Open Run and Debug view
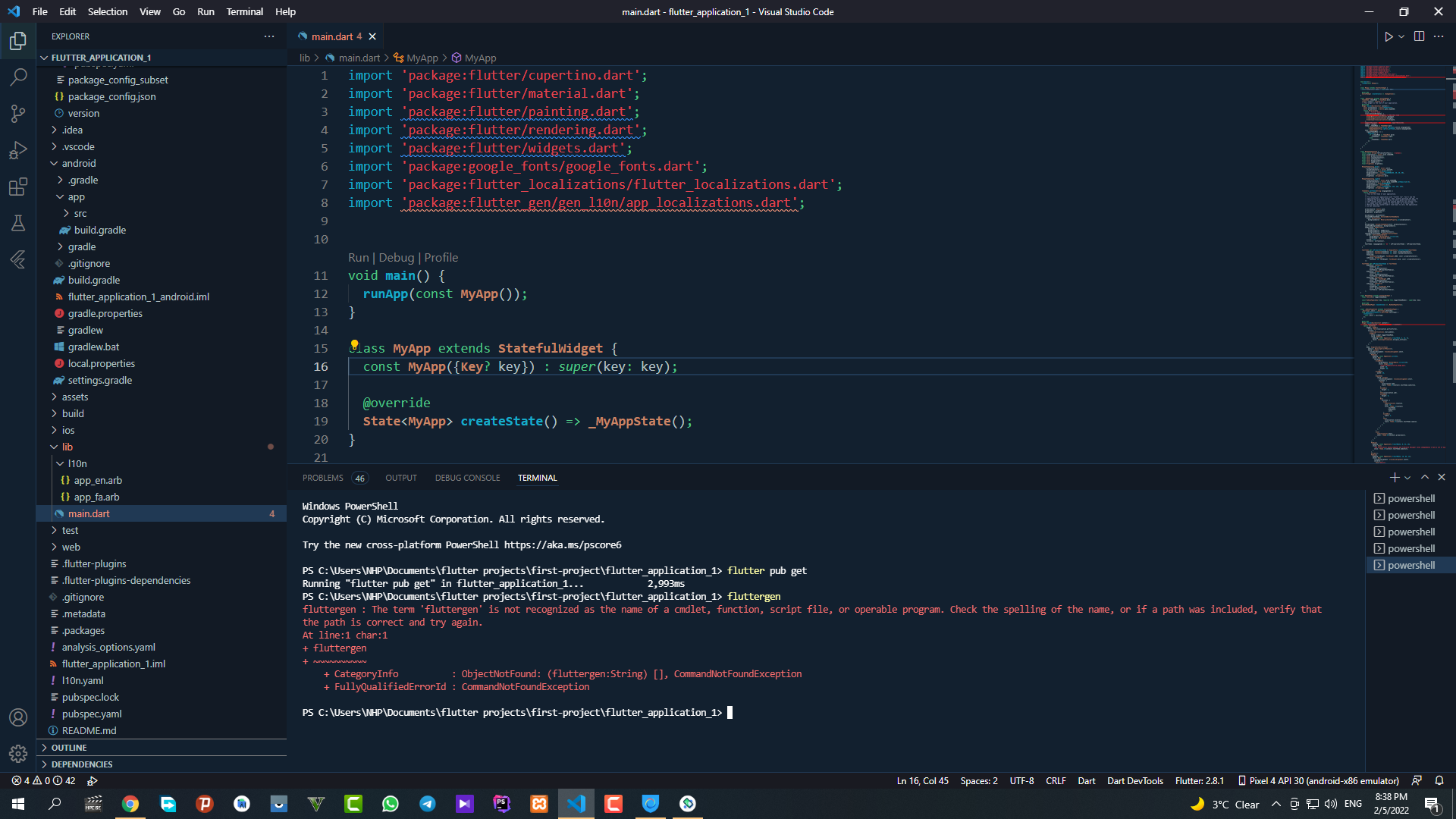The width and height of the screenshot is (1456, 819). coord(18,150)
